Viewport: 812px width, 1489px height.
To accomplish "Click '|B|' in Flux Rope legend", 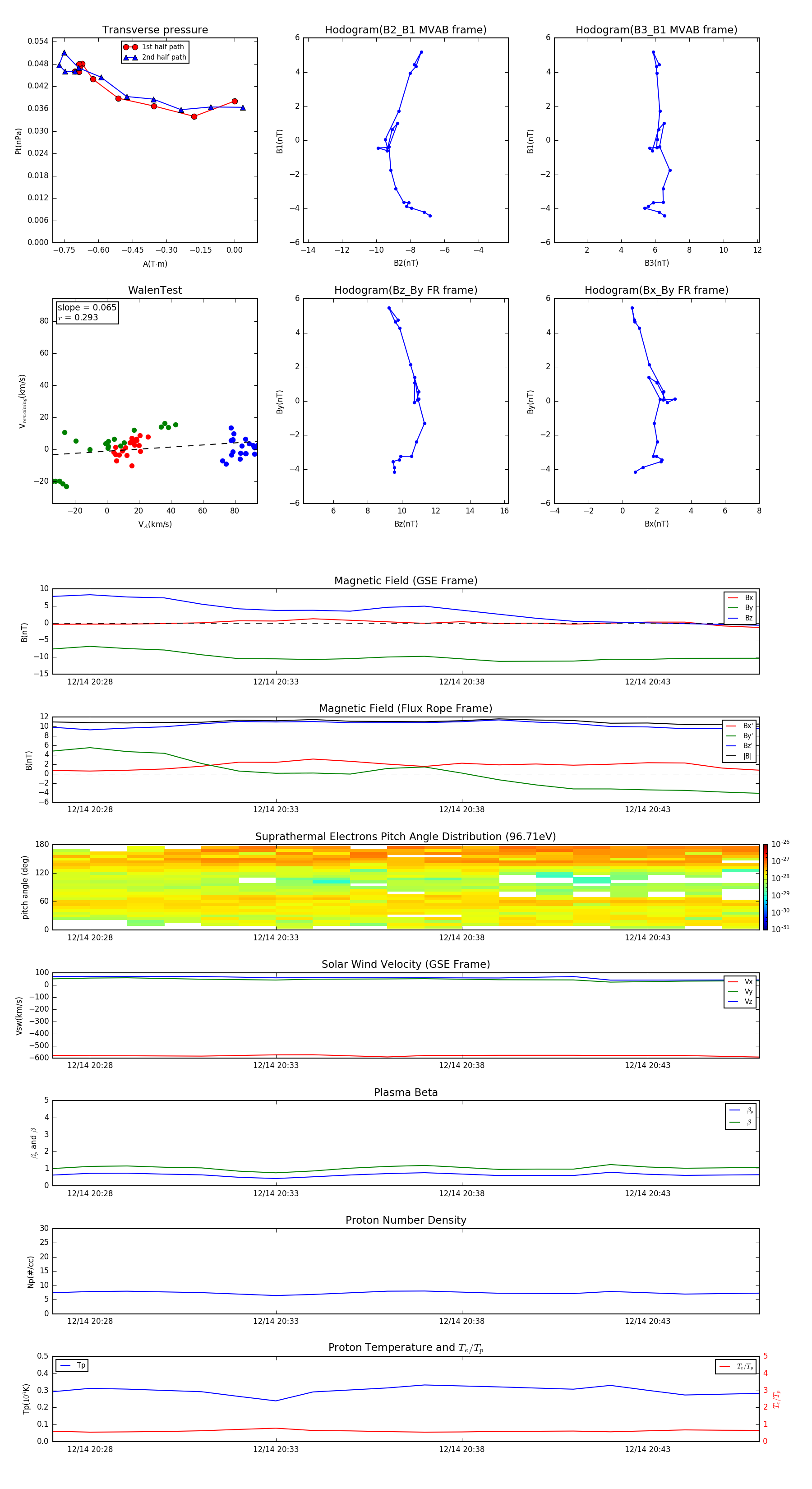I will 740,756.
